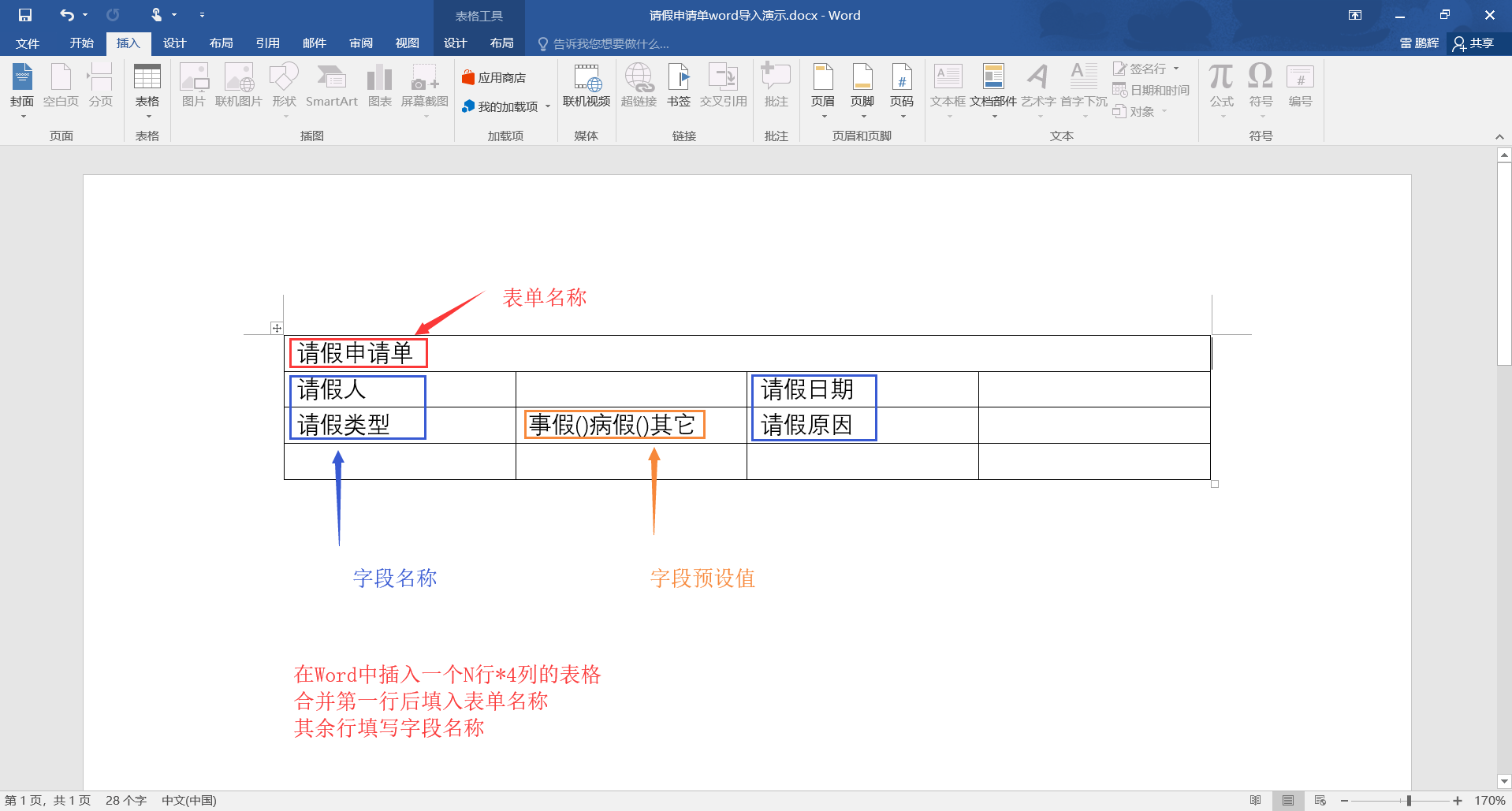Insert a Text Box (文本框)
1512x811 pixels.
[x=948, y=89]
